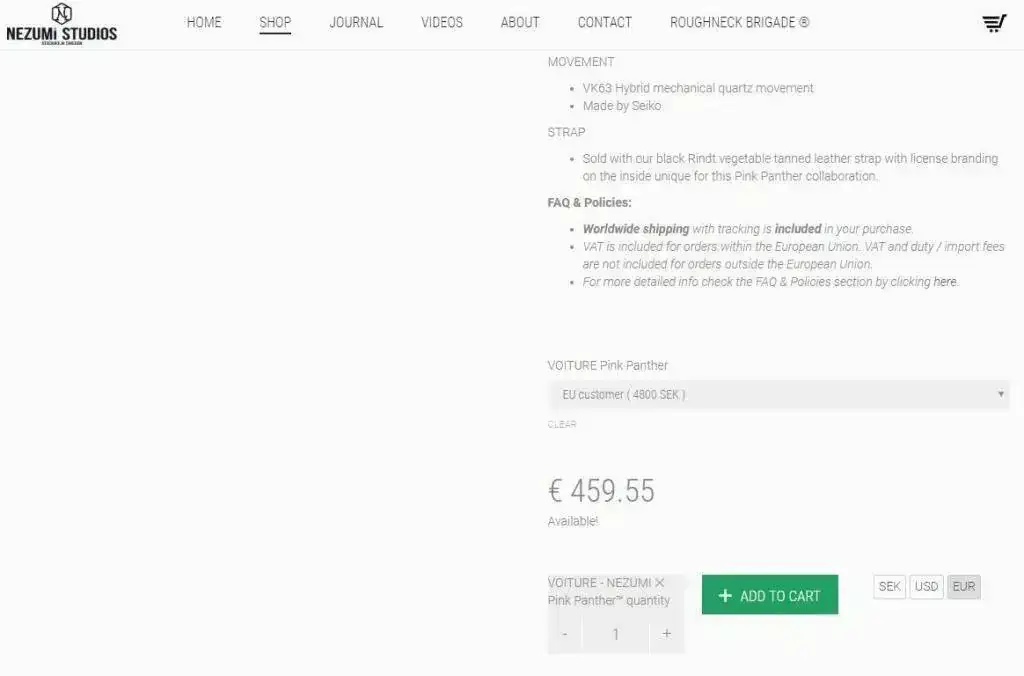Open the ABOUT page
This screenshot has width=1024, height=676.
click(520, 22)
